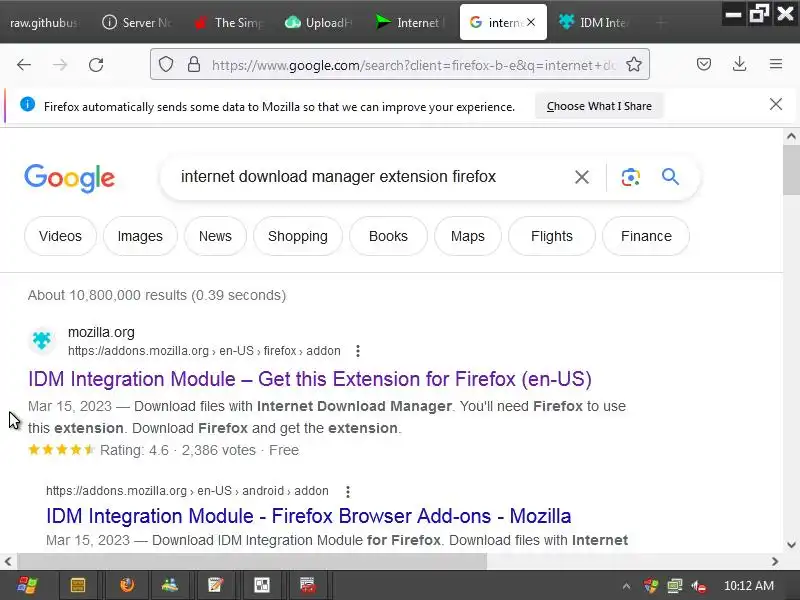Open options menu for firefox addon result

(358, 351)
